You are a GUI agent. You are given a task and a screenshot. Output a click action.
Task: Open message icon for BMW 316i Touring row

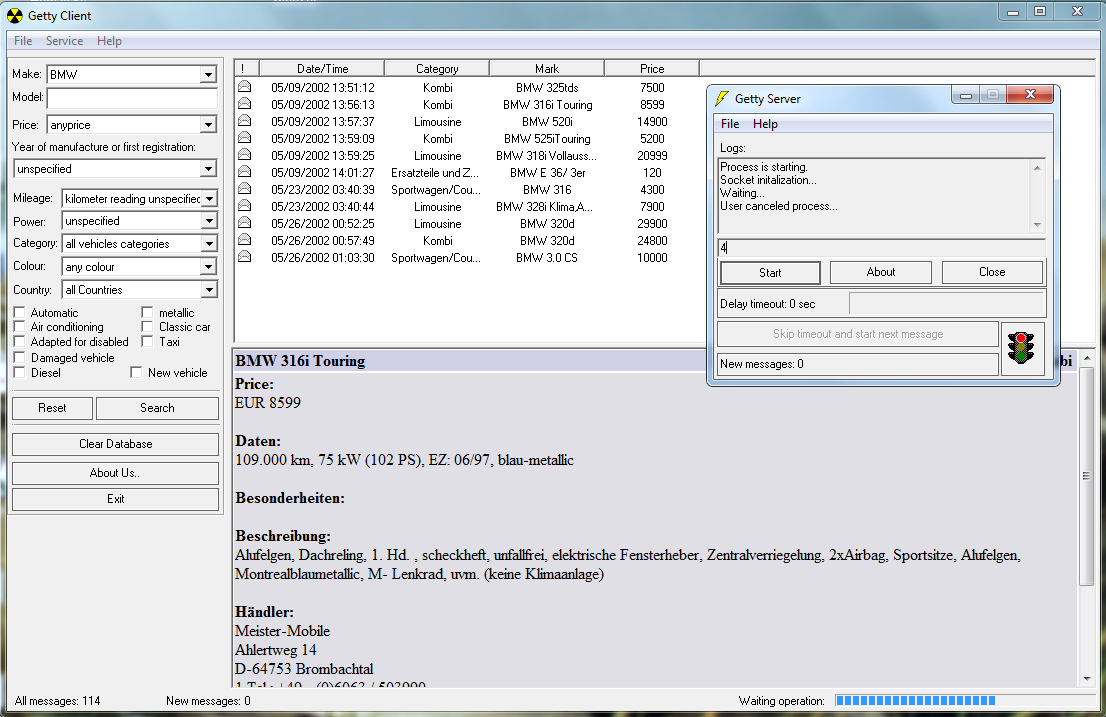[x=244, y=104]
